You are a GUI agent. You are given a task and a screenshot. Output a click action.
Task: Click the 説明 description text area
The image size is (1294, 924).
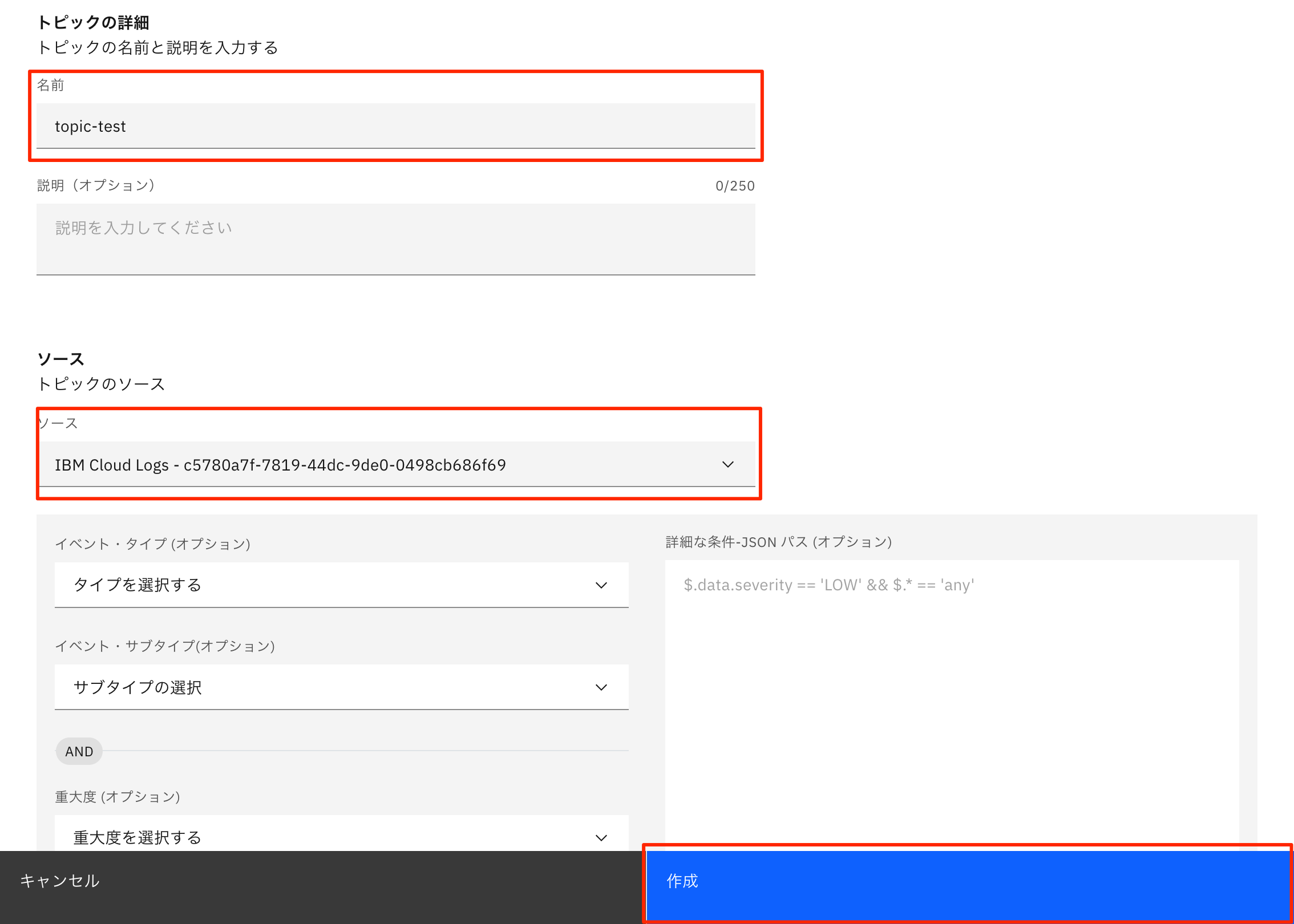[x=395, y=238]
